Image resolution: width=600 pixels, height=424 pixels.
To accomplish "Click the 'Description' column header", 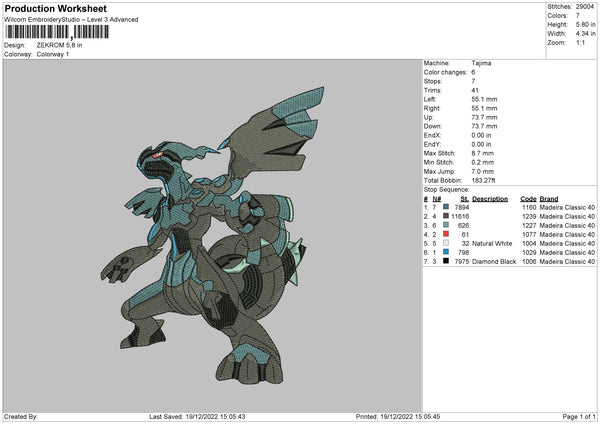I will 490,199.
